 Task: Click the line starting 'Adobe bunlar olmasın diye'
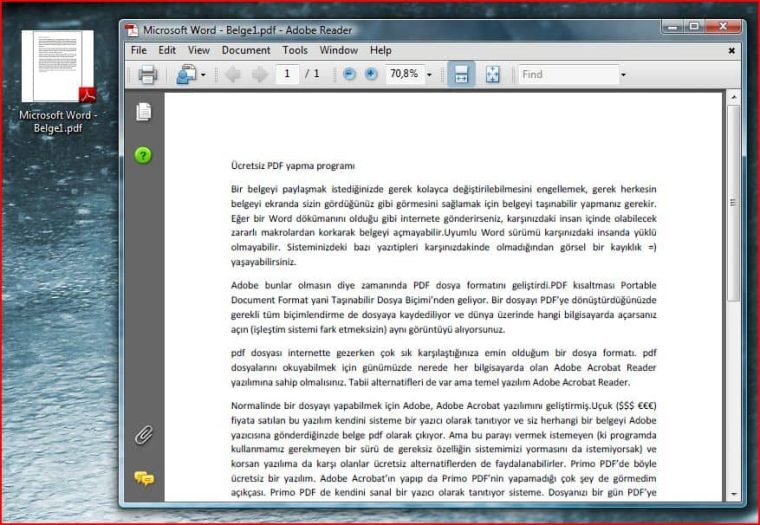(443, 285)
